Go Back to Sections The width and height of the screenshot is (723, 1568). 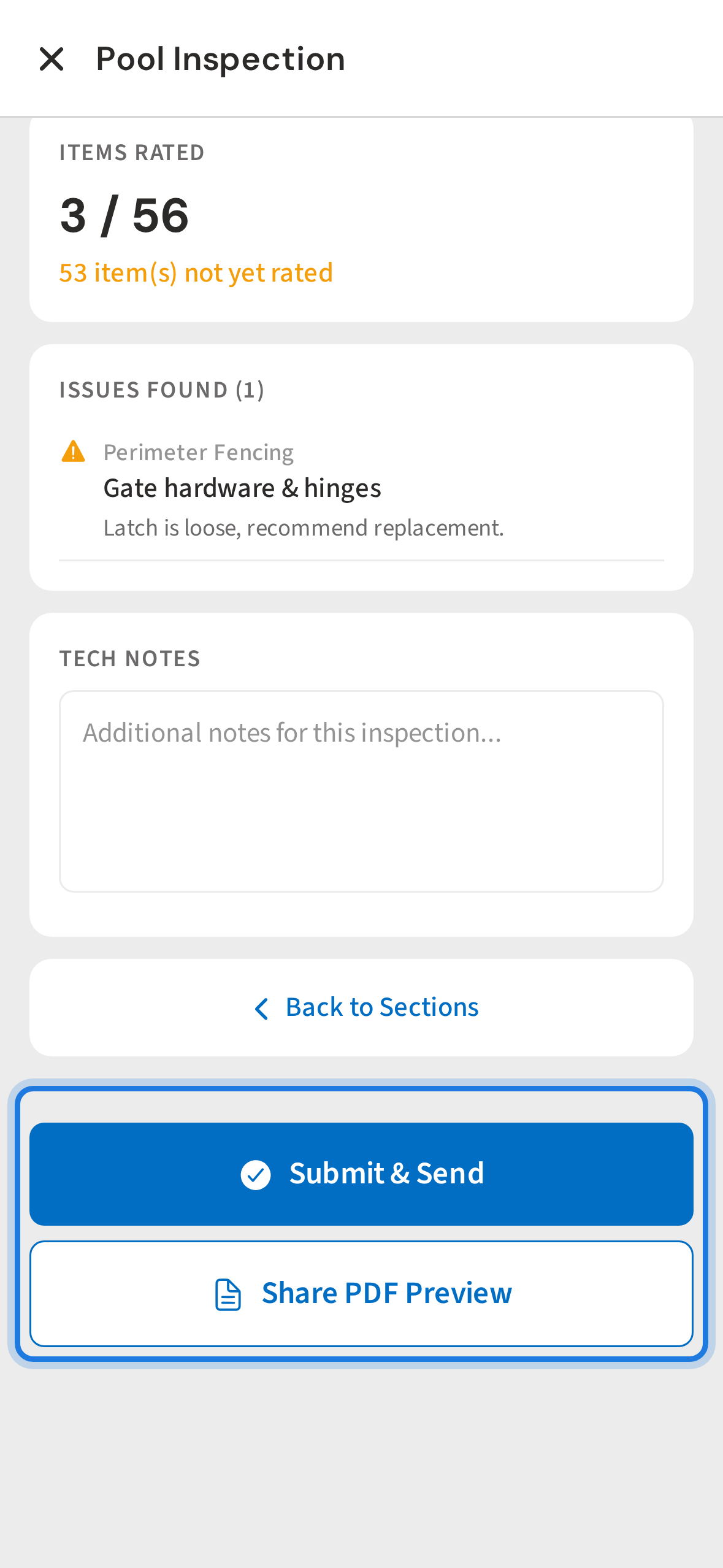(381, 1007)
